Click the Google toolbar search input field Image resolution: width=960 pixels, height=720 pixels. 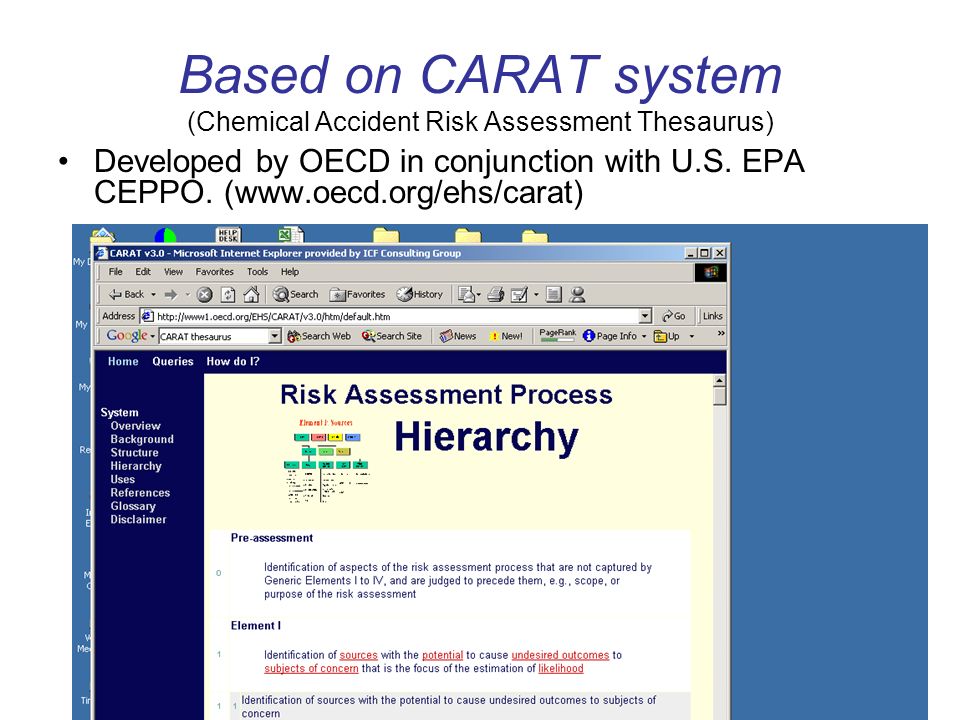point(214,336)
